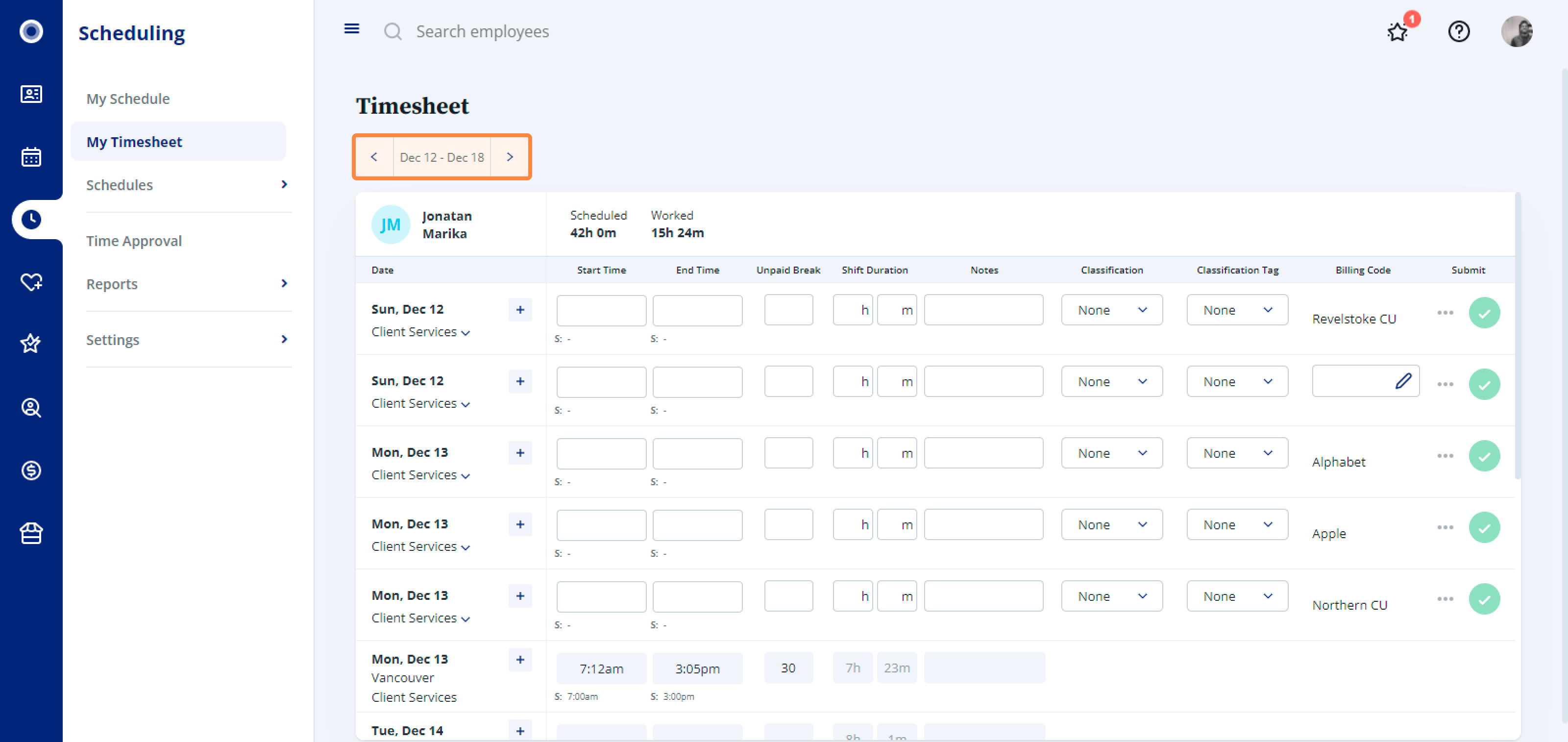Submit checkmark for Northern CU row
The width and height of the screenshot is (1568, 742).
[x=1484, y=599]
